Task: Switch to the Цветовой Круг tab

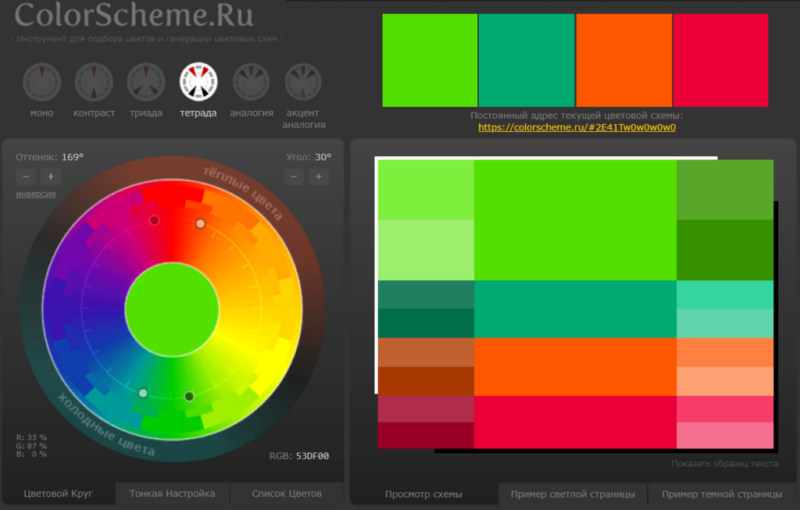Action: [x=58, y=494]
